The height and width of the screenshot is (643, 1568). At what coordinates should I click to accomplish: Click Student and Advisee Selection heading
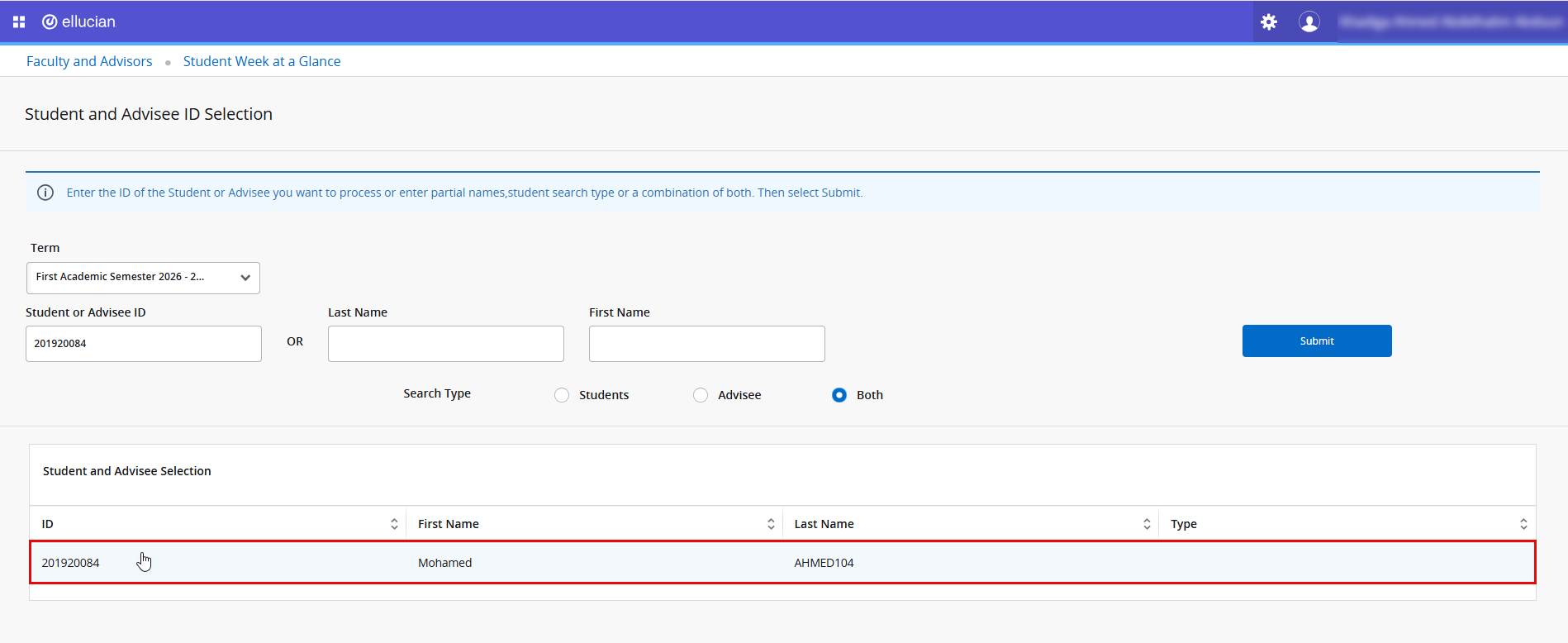click(127, 471)
